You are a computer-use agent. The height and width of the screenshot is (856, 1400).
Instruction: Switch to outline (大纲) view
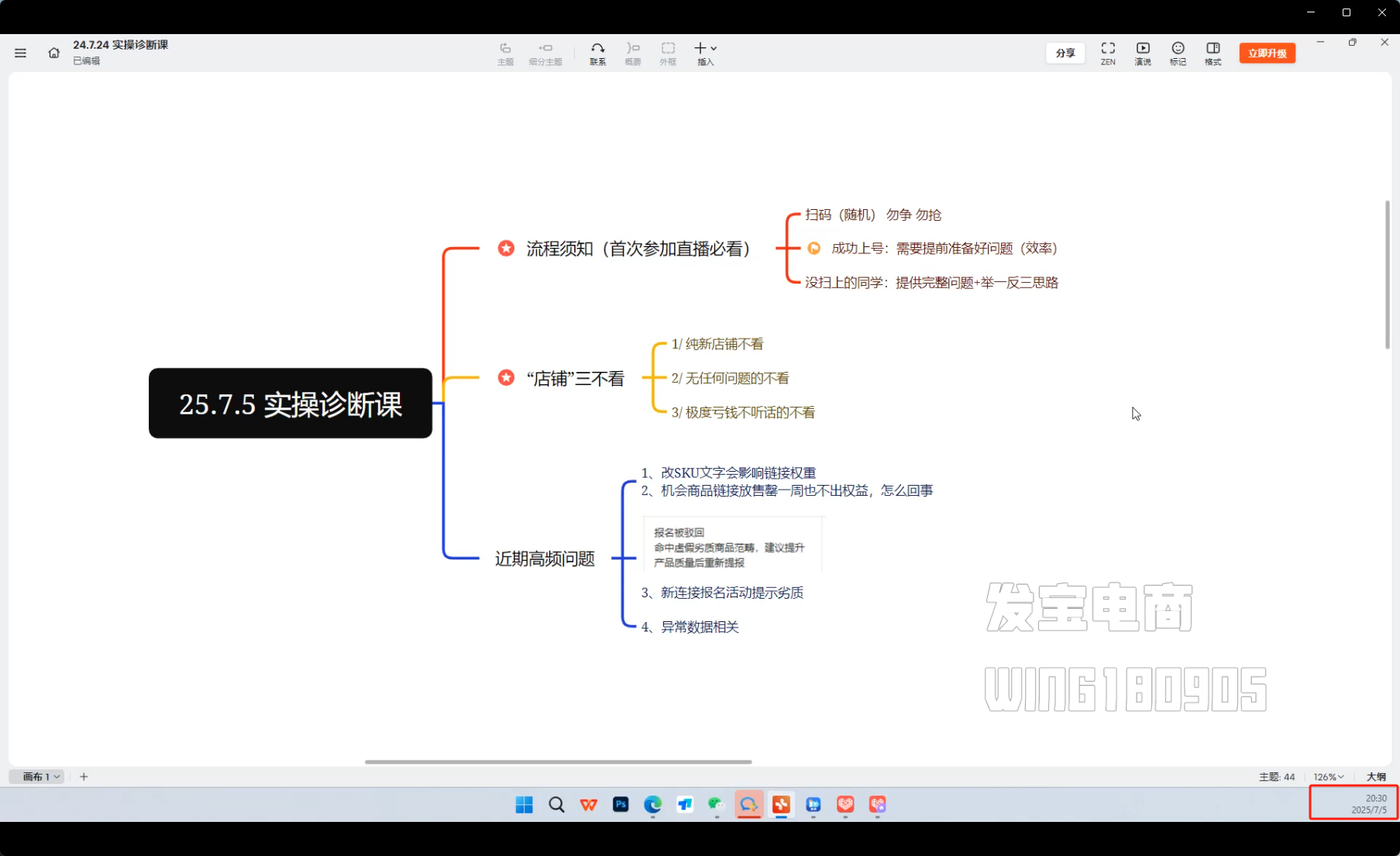coord(1376,776)
